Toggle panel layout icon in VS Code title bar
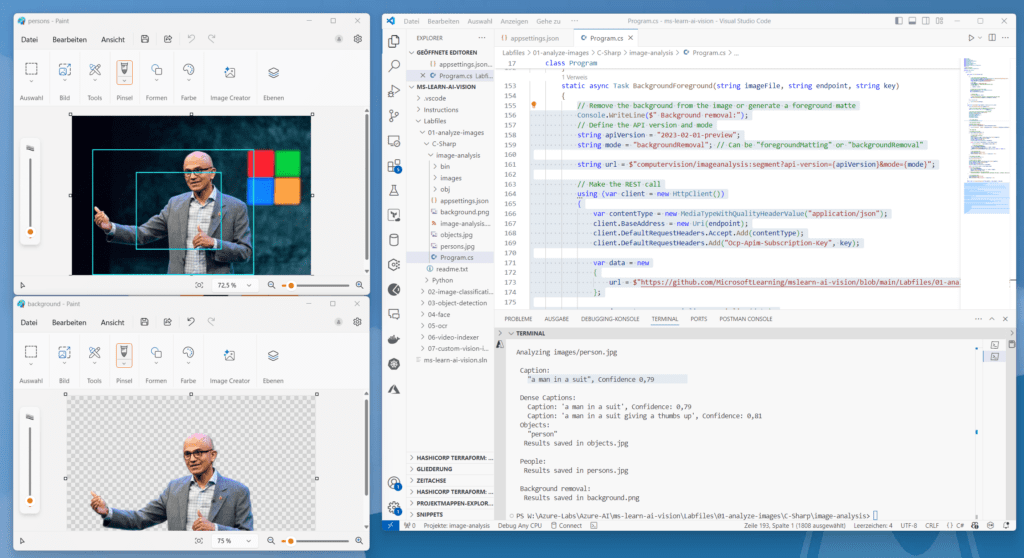 point(912,21)
